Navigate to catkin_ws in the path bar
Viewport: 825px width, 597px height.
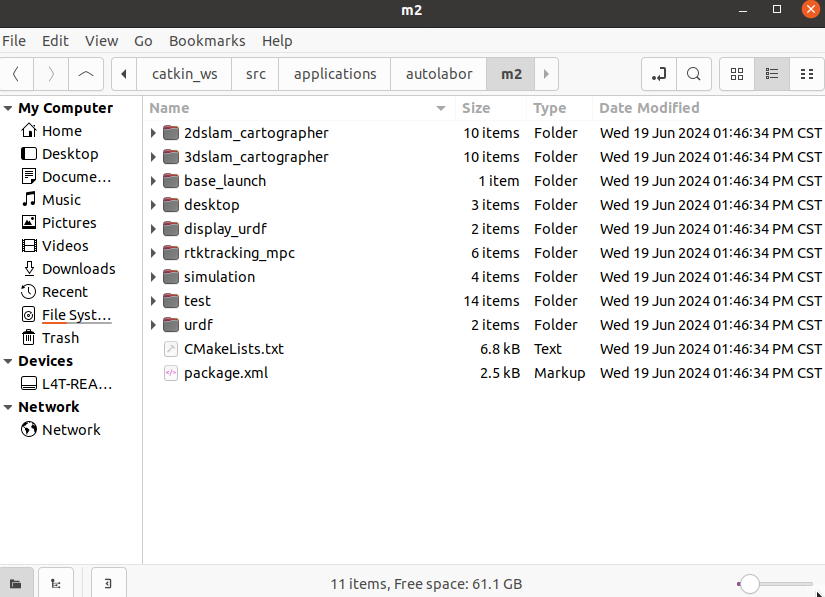click(x=184, y=74)
